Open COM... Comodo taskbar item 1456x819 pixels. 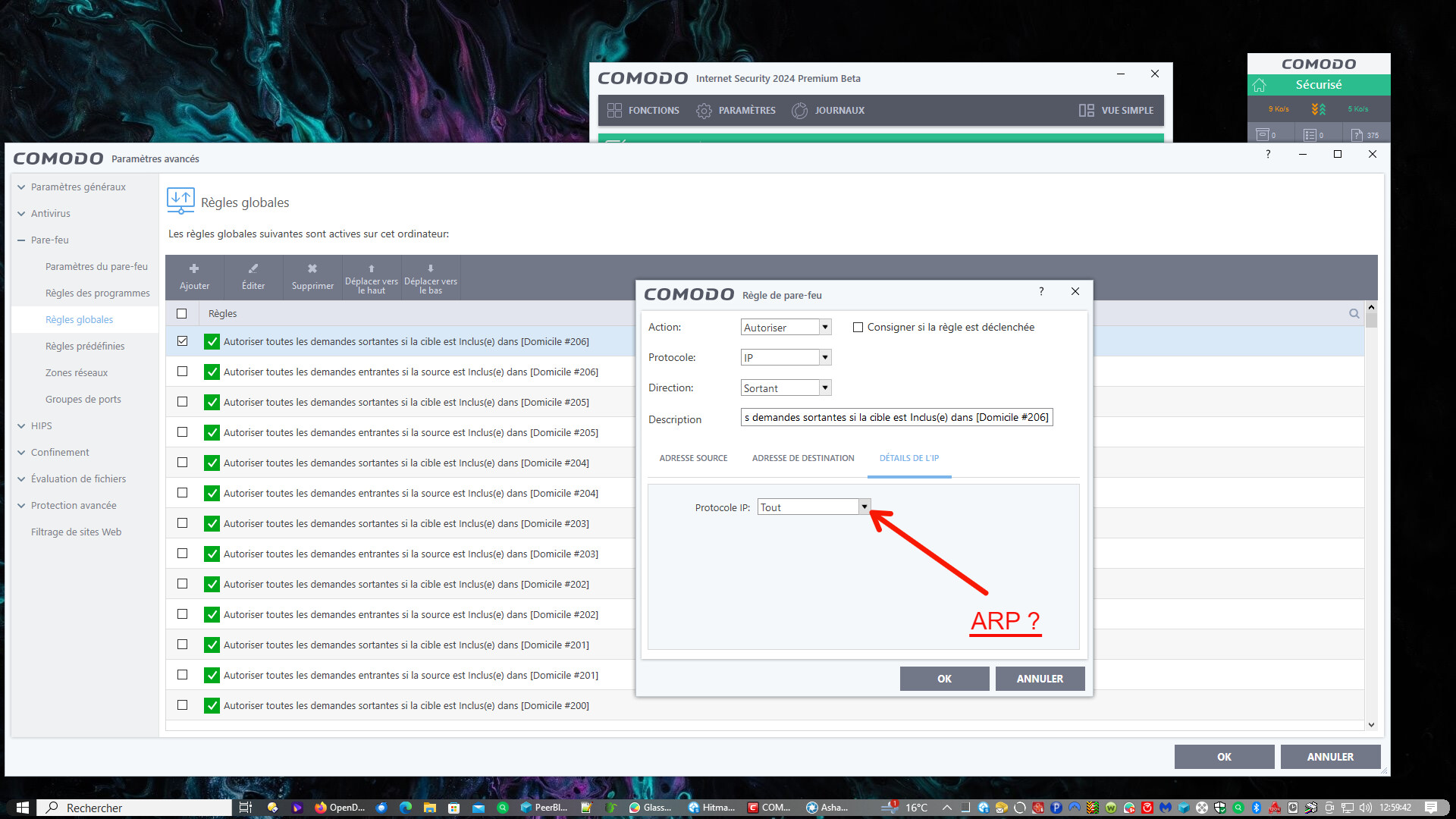tap(770, 808)
